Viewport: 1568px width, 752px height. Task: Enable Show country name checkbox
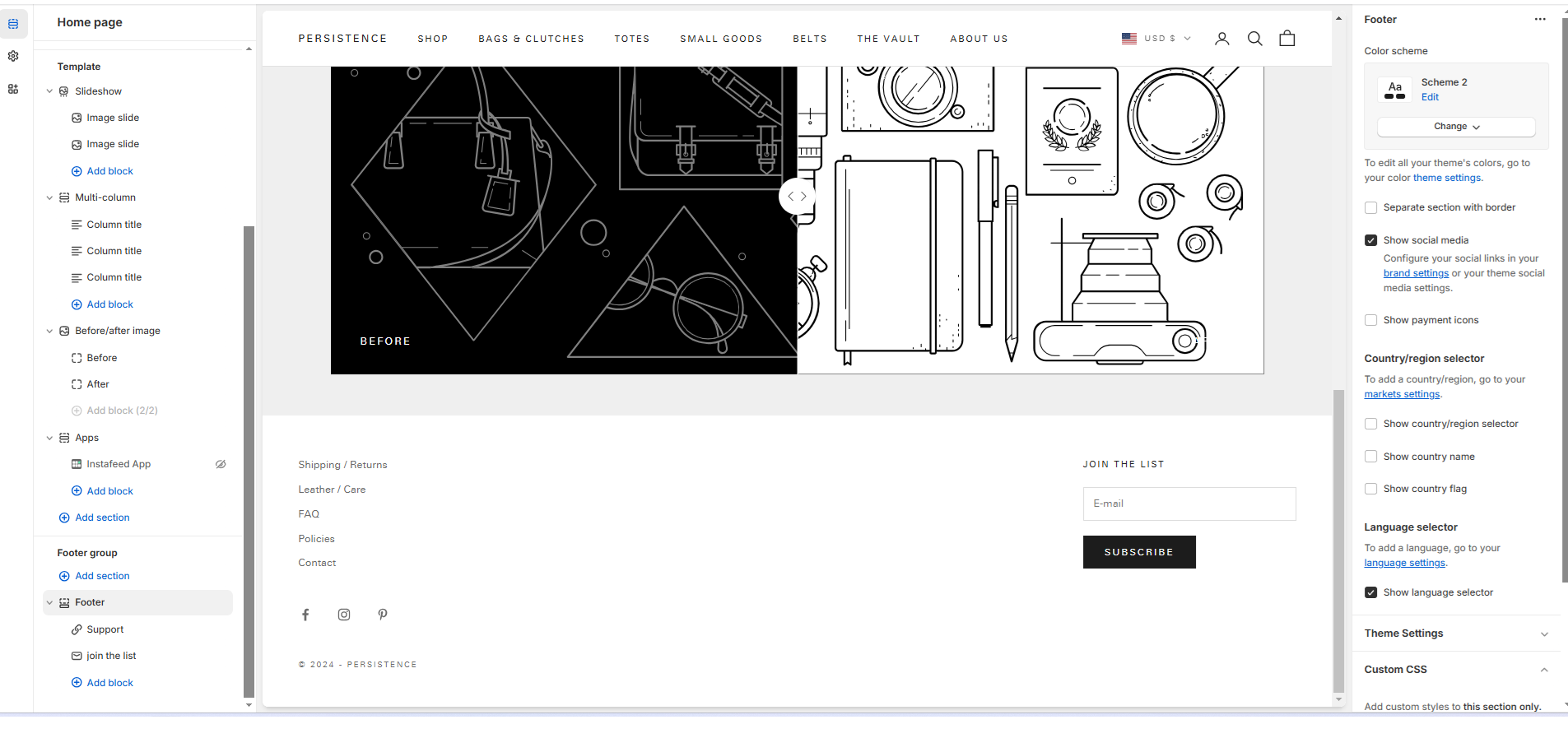(x=1370, y=457)
